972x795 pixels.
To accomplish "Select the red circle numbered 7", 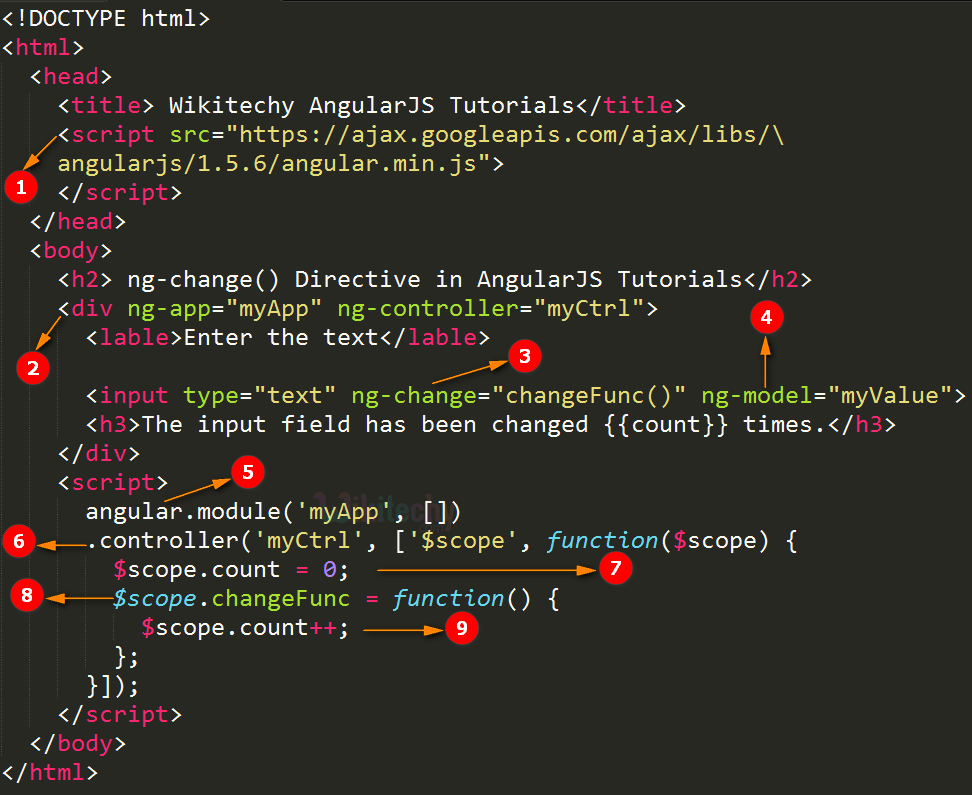I will coord(616,568).
